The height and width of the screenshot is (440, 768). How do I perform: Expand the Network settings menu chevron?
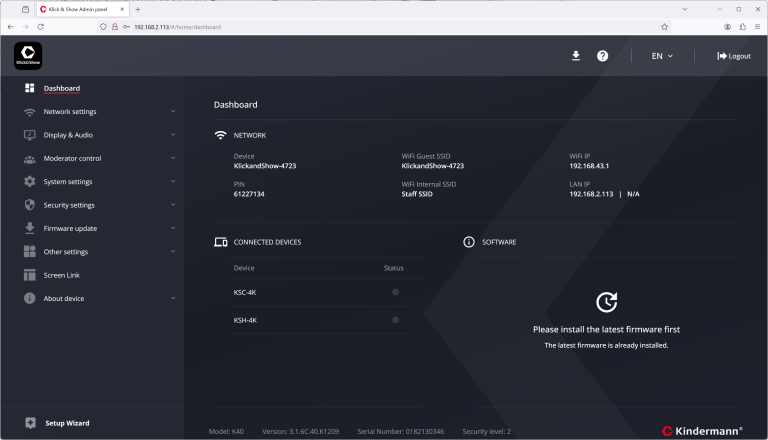click(173, 112)
